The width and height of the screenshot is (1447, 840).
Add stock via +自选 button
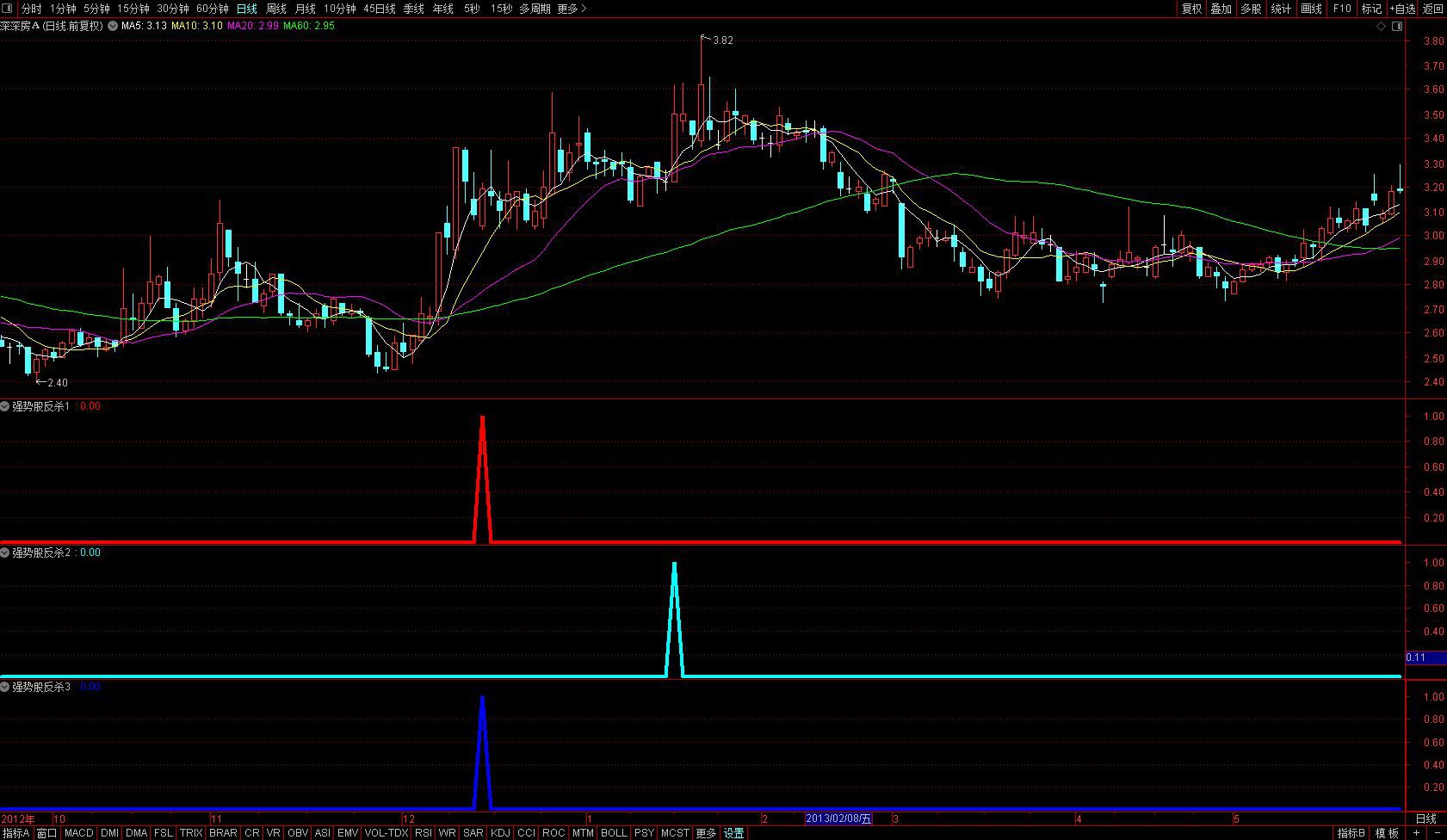(x=1402, y=9)
